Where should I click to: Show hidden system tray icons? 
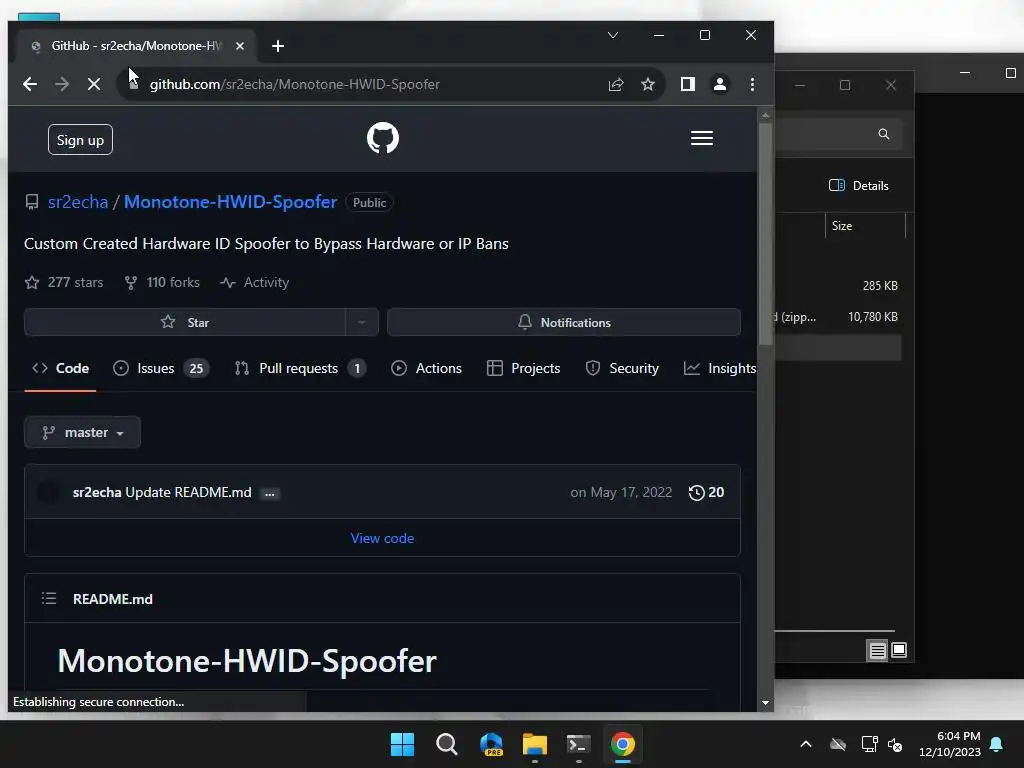click(806, 744)
